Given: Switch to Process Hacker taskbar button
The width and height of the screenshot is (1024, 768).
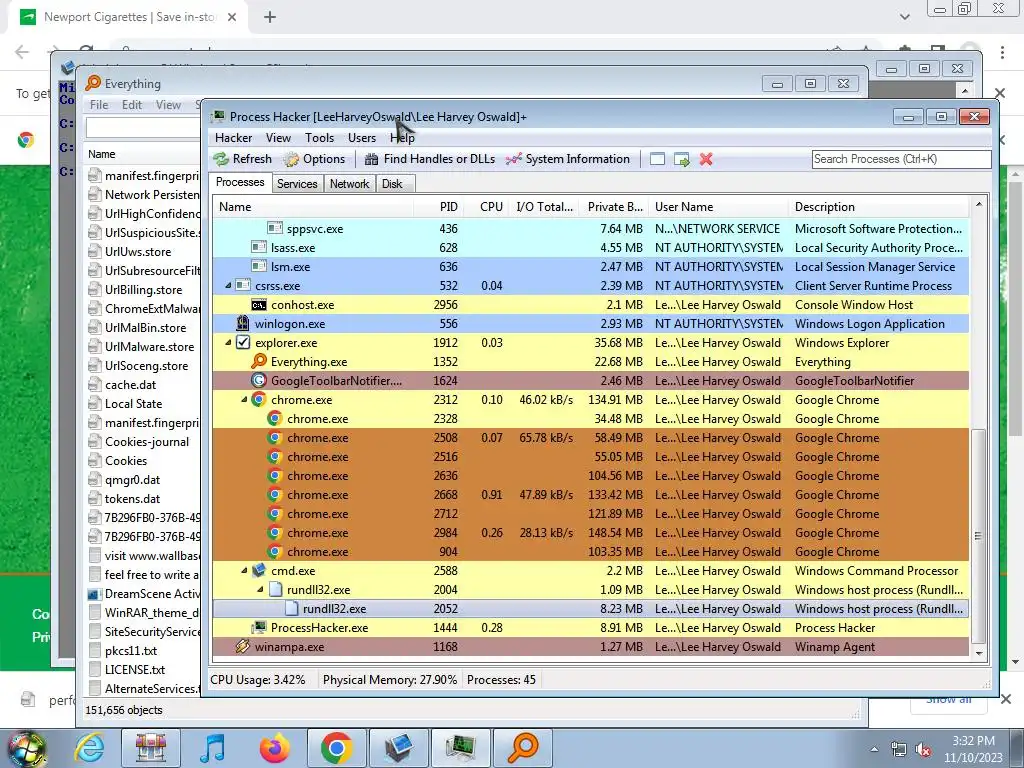Looking at the screenshot, I should [x=461, y=748].
